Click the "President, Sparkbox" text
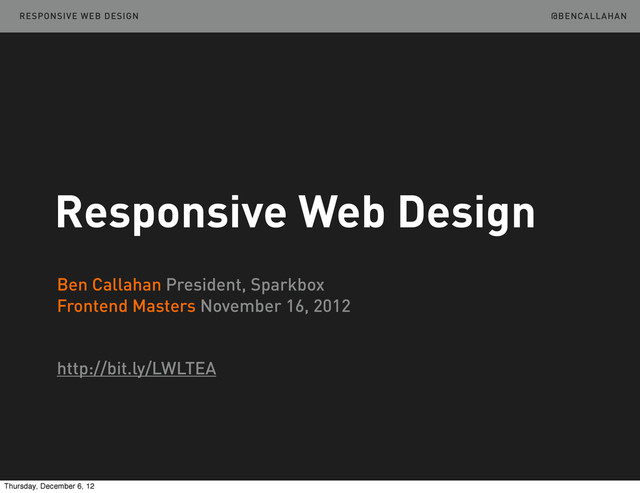The image size is (640, 493). pyautogui.click(x=245, y=285)
